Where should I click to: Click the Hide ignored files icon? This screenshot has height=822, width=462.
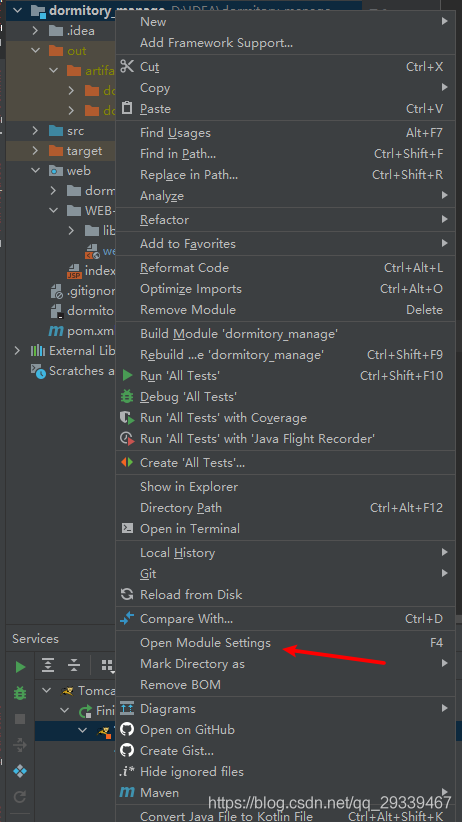pyautogui.click(x=127, y=772)
